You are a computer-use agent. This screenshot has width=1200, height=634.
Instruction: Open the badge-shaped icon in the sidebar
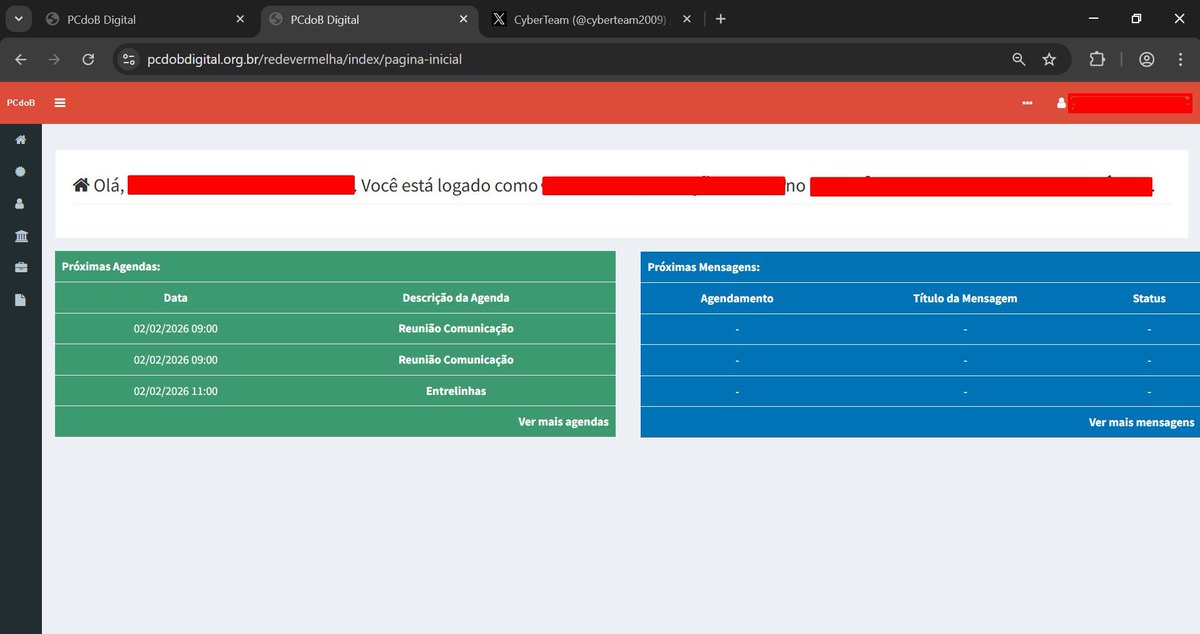point(21,171)
